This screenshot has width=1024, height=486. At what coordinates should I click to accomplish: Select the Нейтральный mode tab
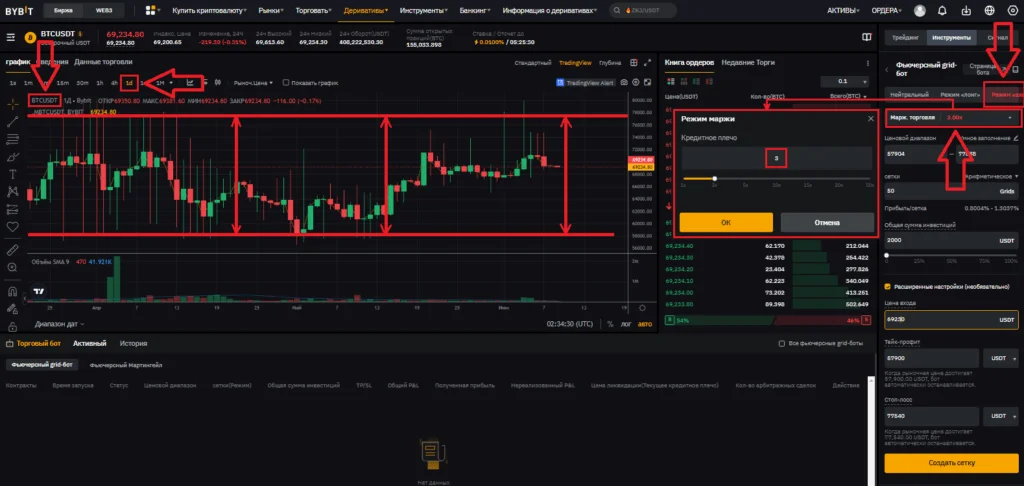point(910,95)
